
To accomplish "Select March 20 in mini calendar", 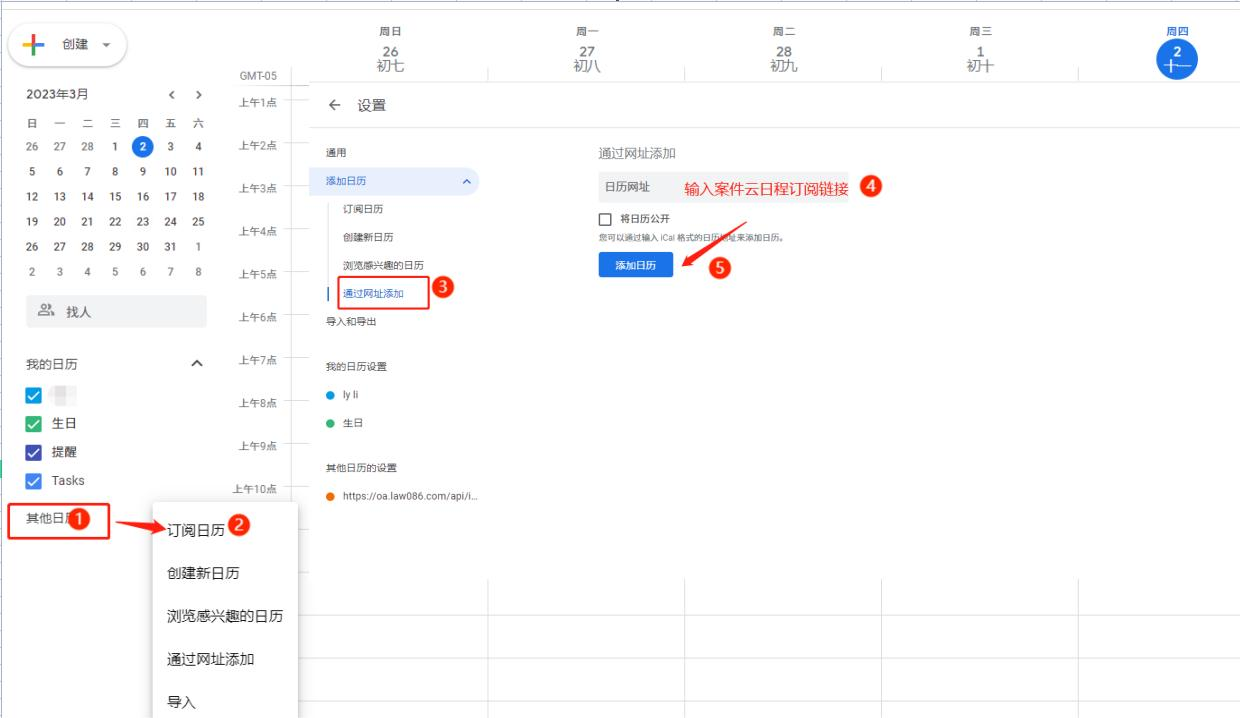I will pyautogui.click(x=60, y=222).
